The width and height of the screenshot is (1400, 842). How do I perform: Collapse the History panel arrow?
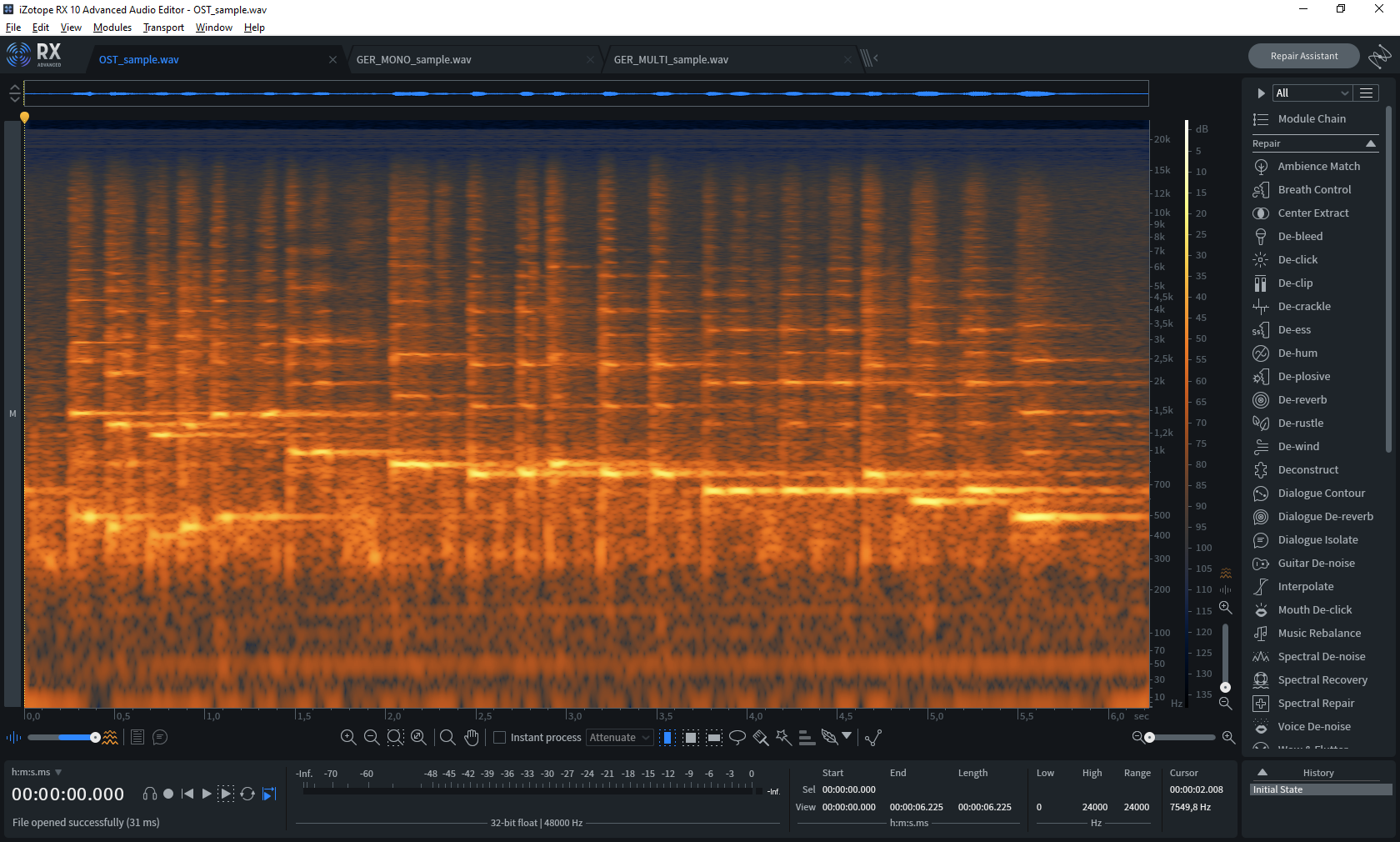[x=1262, y=772]
